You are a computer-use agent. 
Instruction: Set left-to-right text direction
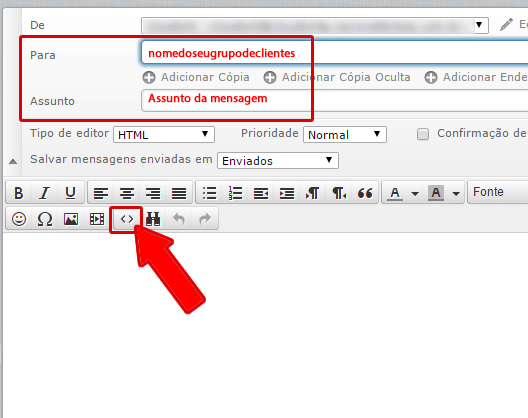point(312,193)
